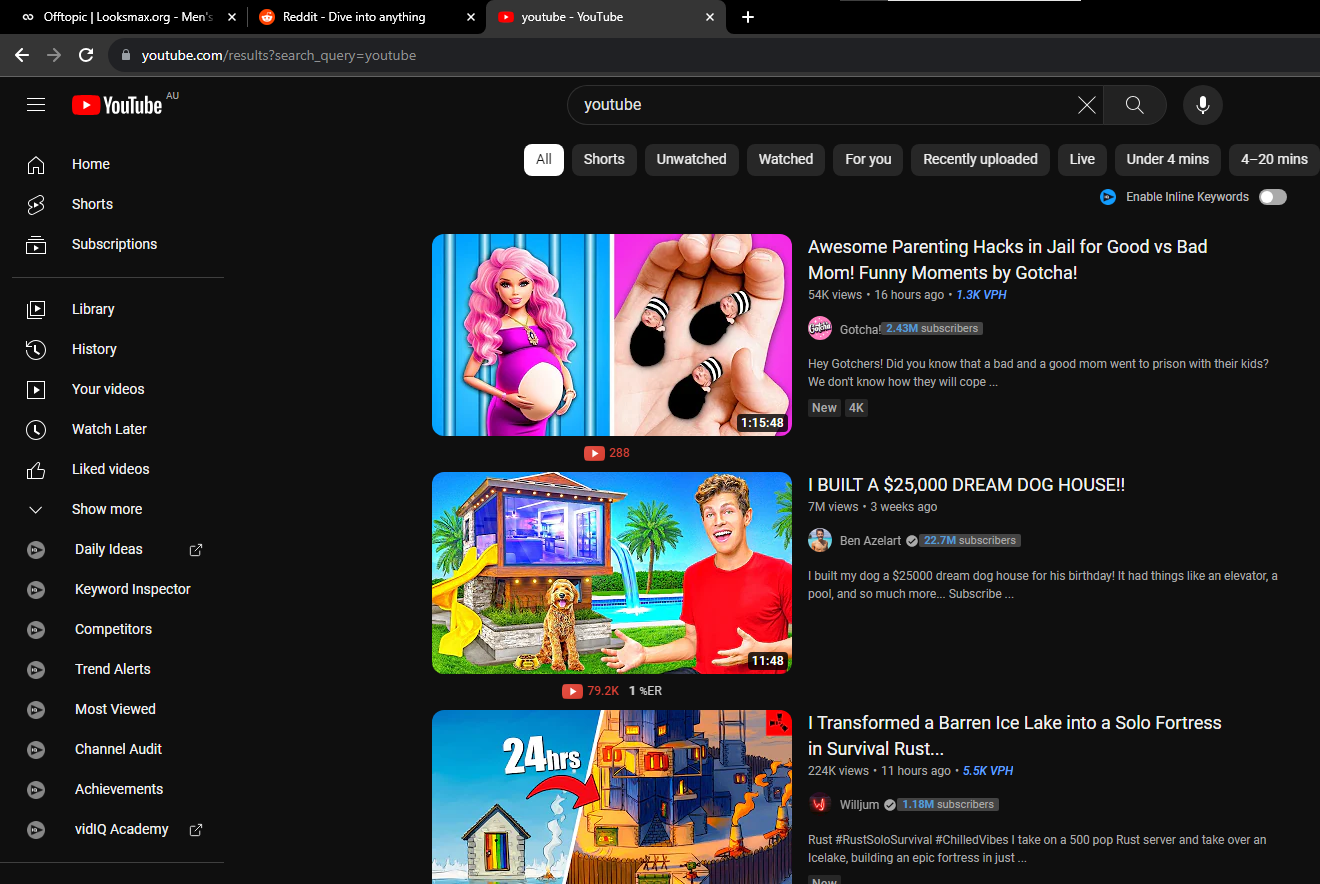This screenshot has width=1320, height=884.
Task: Click the YouTube logo
Action: 117,105
